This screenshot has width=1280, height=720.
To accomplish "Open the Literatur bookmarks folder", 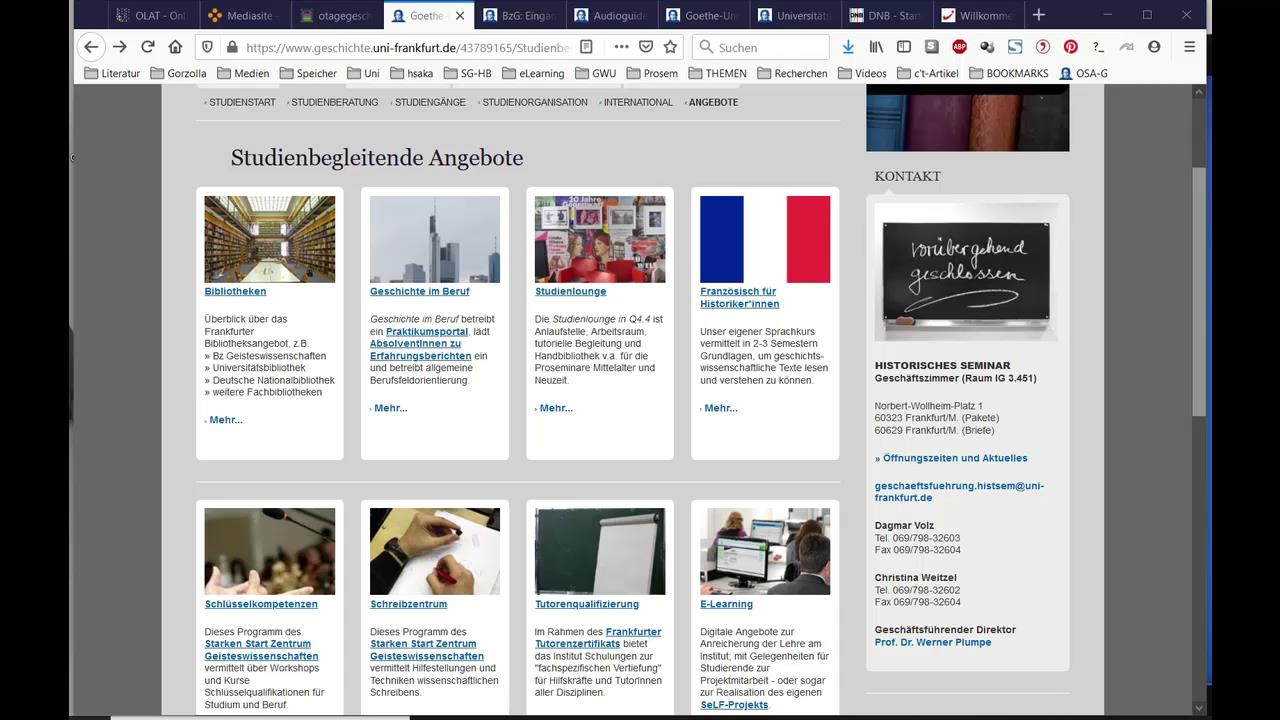I will click(x=112, y=73).
